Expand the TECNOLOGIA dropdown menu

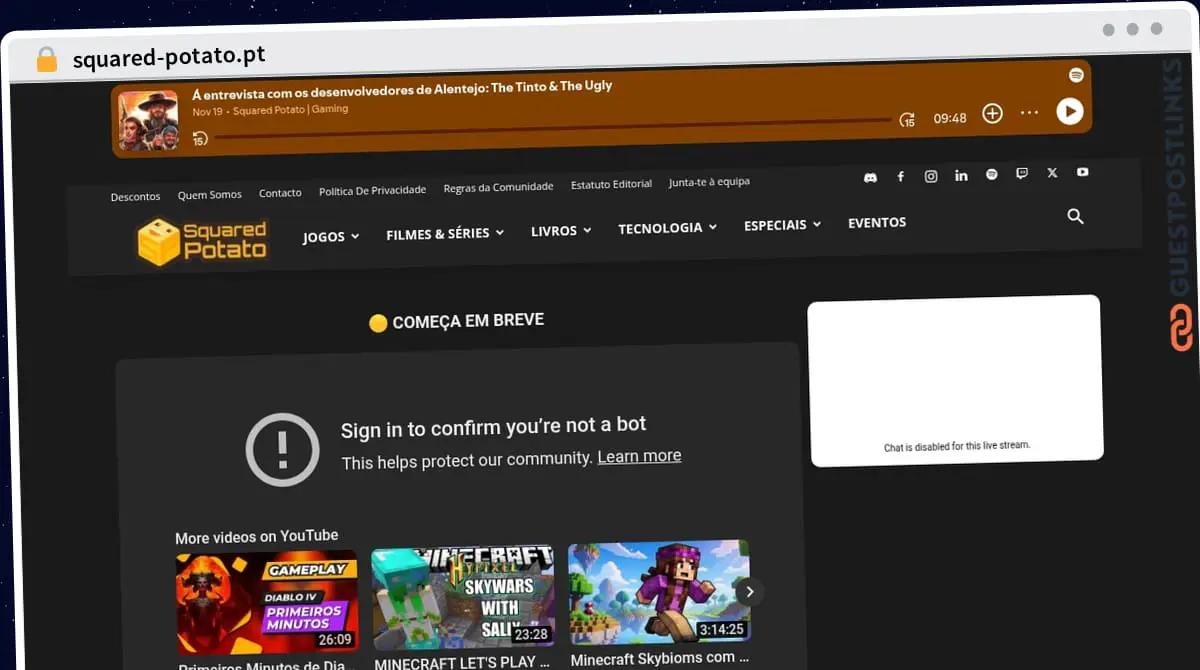667,228
